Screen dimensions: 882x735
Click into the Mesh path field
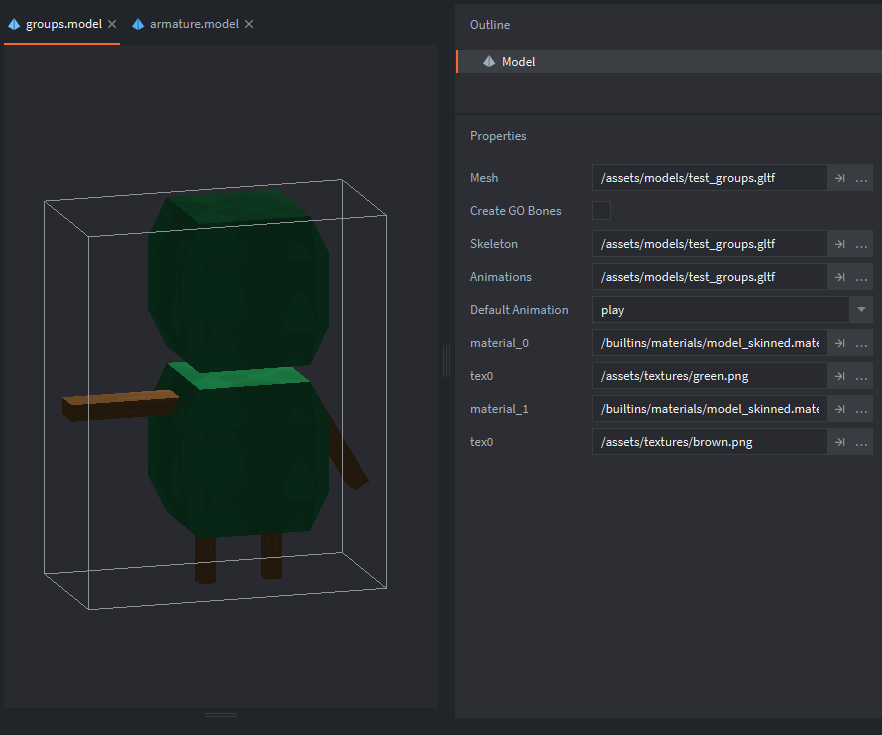click(709, 178)
